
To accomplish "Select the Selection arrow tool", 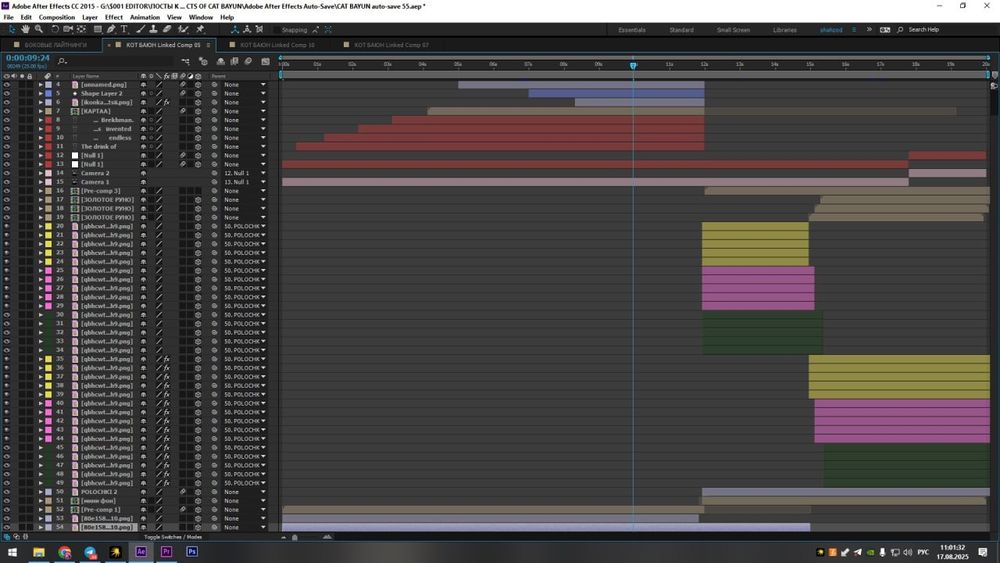I will tap(12, 29).
